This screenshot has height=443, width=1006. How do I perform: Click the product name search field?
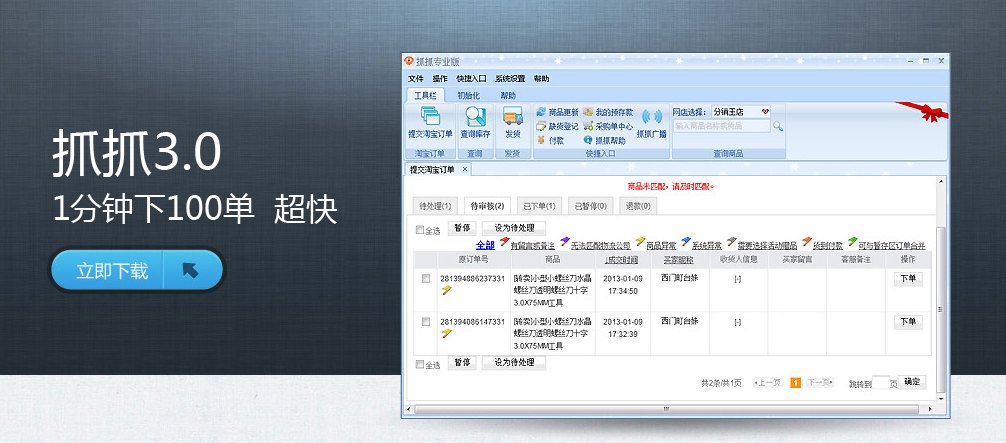tap(721, 126)
